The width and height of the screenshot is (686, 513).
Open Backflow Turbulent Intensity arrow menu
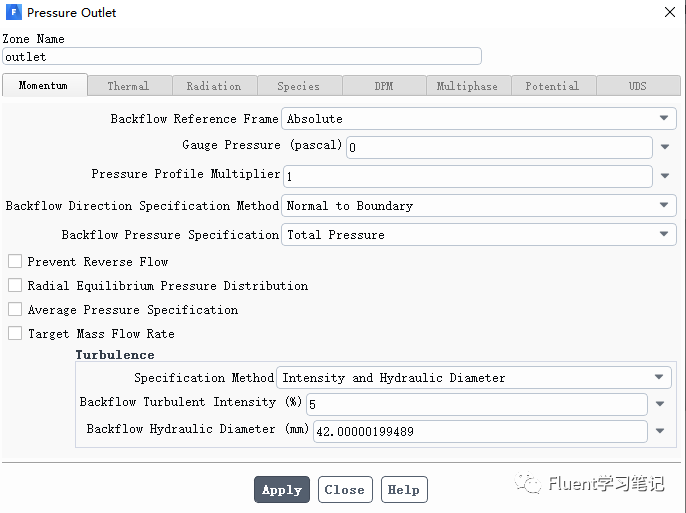(x=660, y=404)
